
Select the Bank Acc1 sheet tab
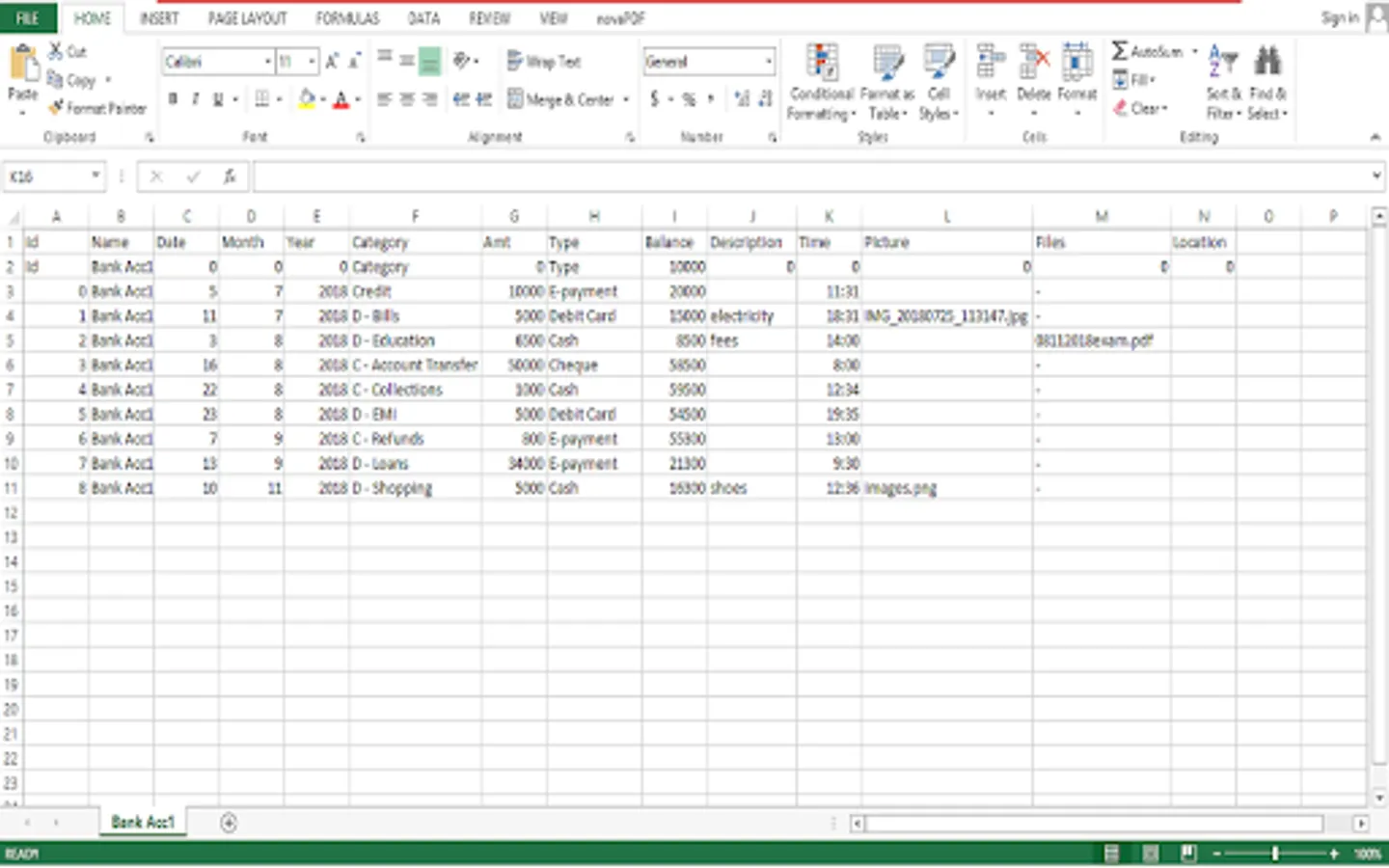point(142,822)
